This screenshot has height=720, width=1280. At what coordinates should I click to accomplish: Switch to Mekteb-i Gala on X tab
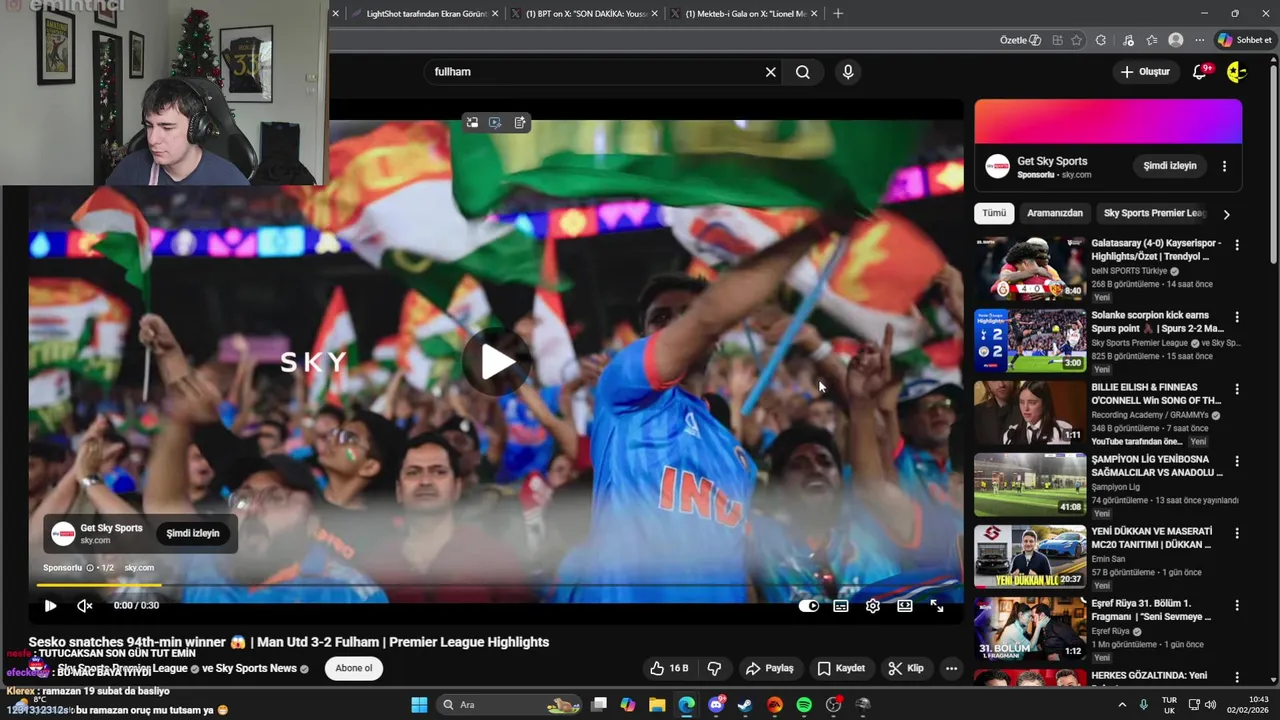point(743,14)
